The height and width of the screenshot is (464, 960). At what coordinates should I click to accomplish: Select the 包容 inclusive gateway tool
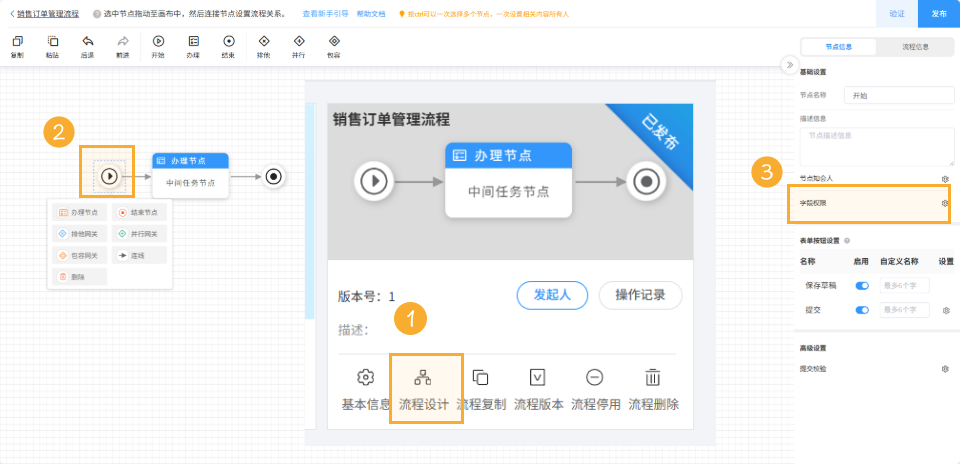(334, 42)
